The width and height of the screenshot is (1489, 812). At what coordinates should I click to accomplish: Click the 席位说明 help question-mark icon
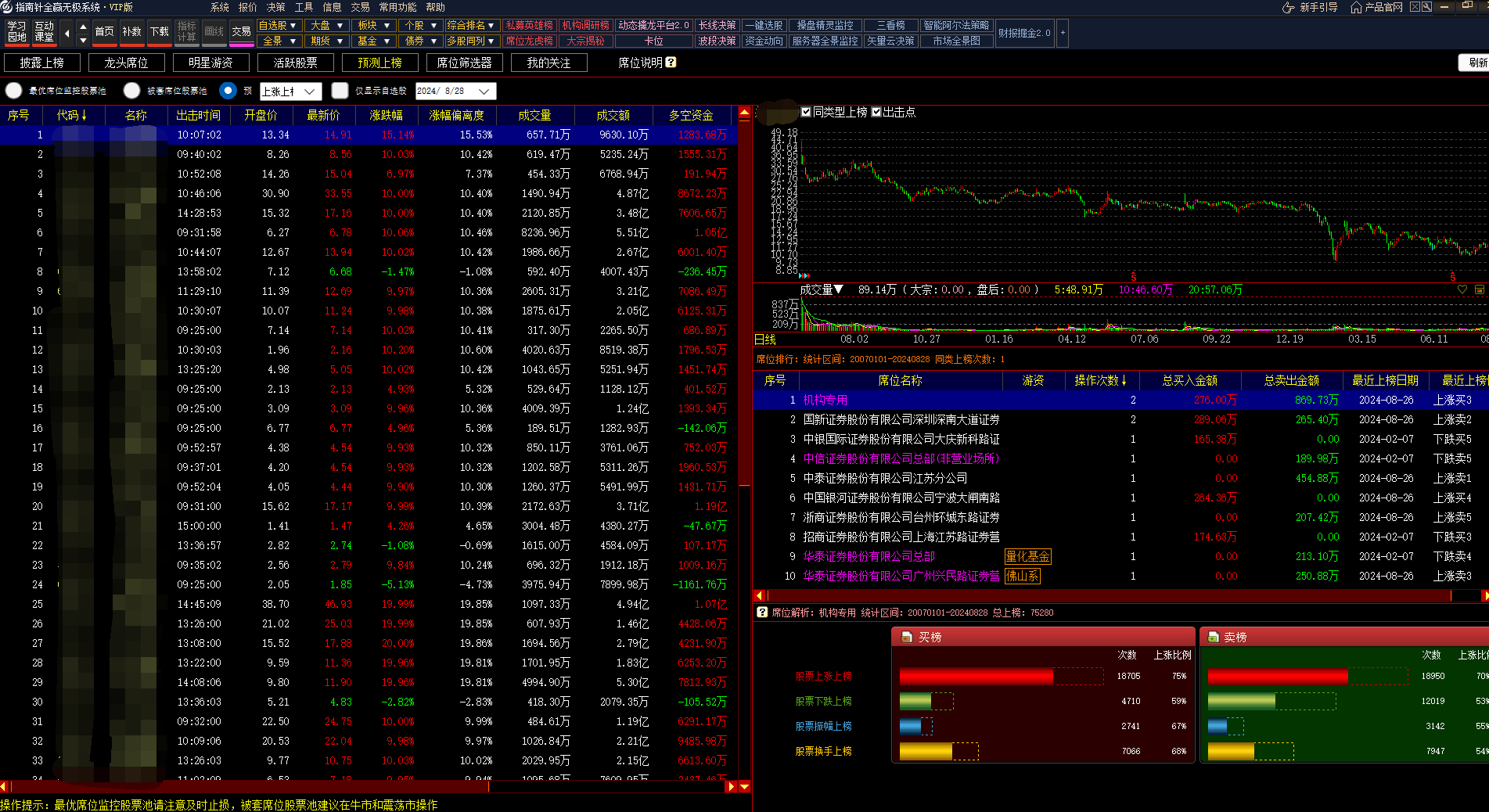(671, 63)
